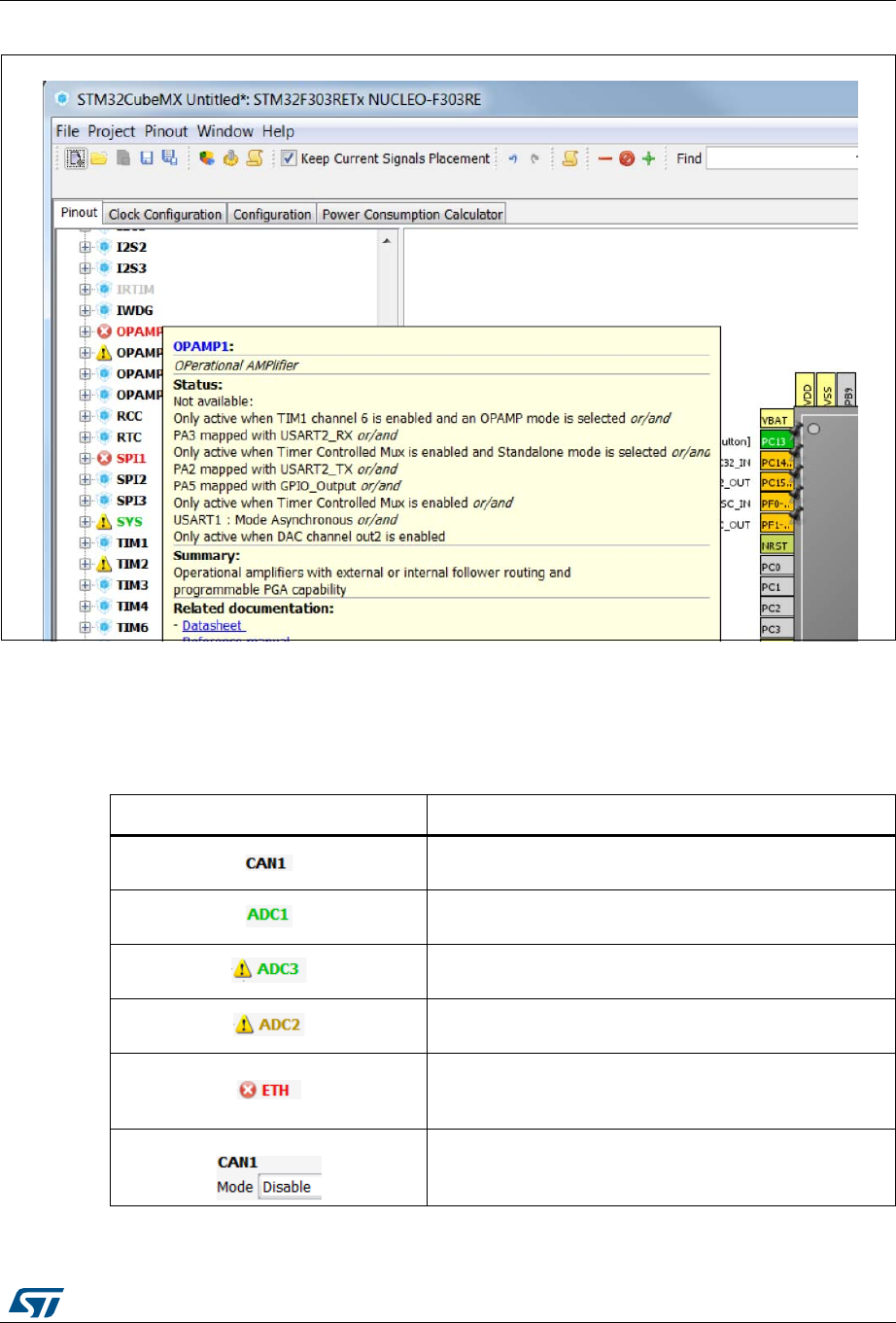Zoom in with the green plus icon
The image size is (896, 1323).
648,158
